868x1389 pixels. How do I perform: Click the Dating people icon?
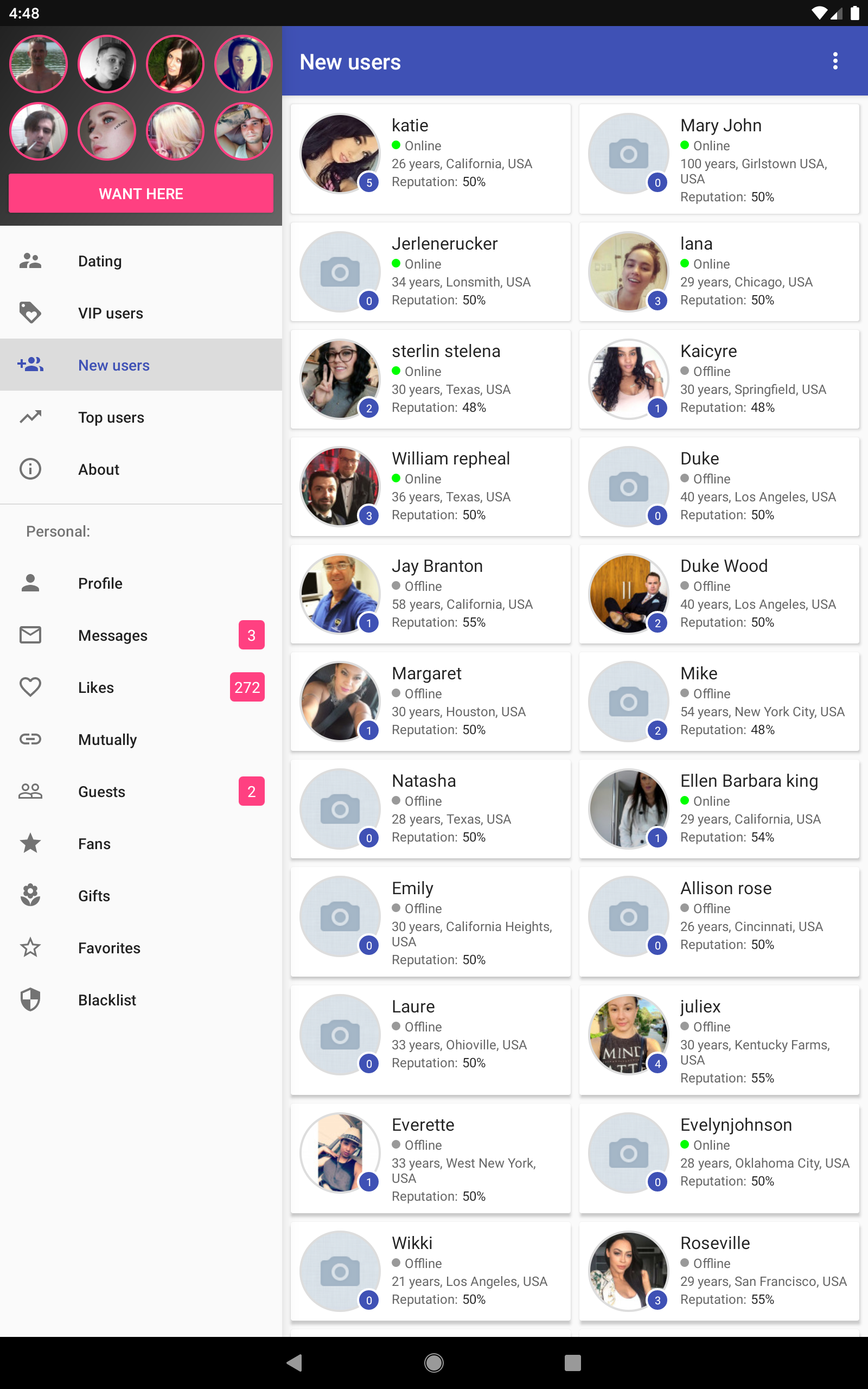30,261
